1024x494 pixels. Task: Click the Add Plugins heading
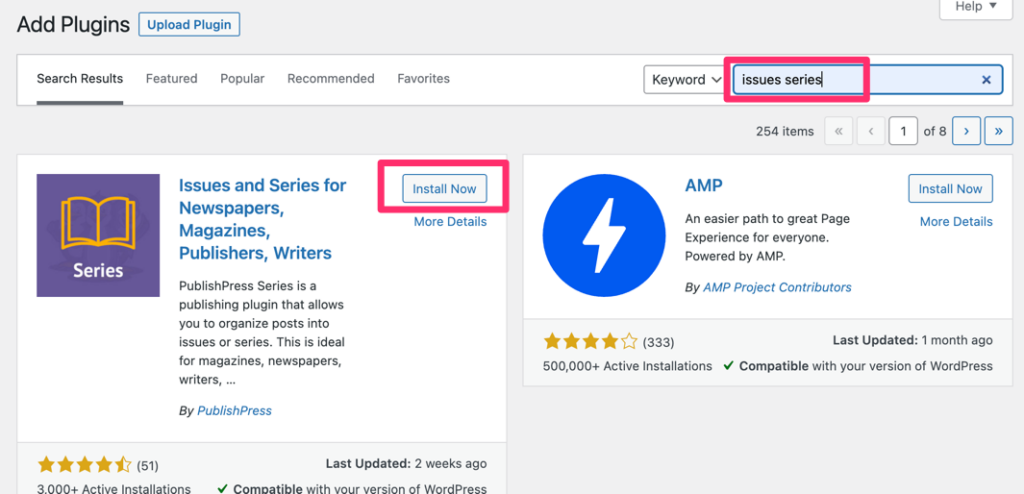tap(73, 25)
